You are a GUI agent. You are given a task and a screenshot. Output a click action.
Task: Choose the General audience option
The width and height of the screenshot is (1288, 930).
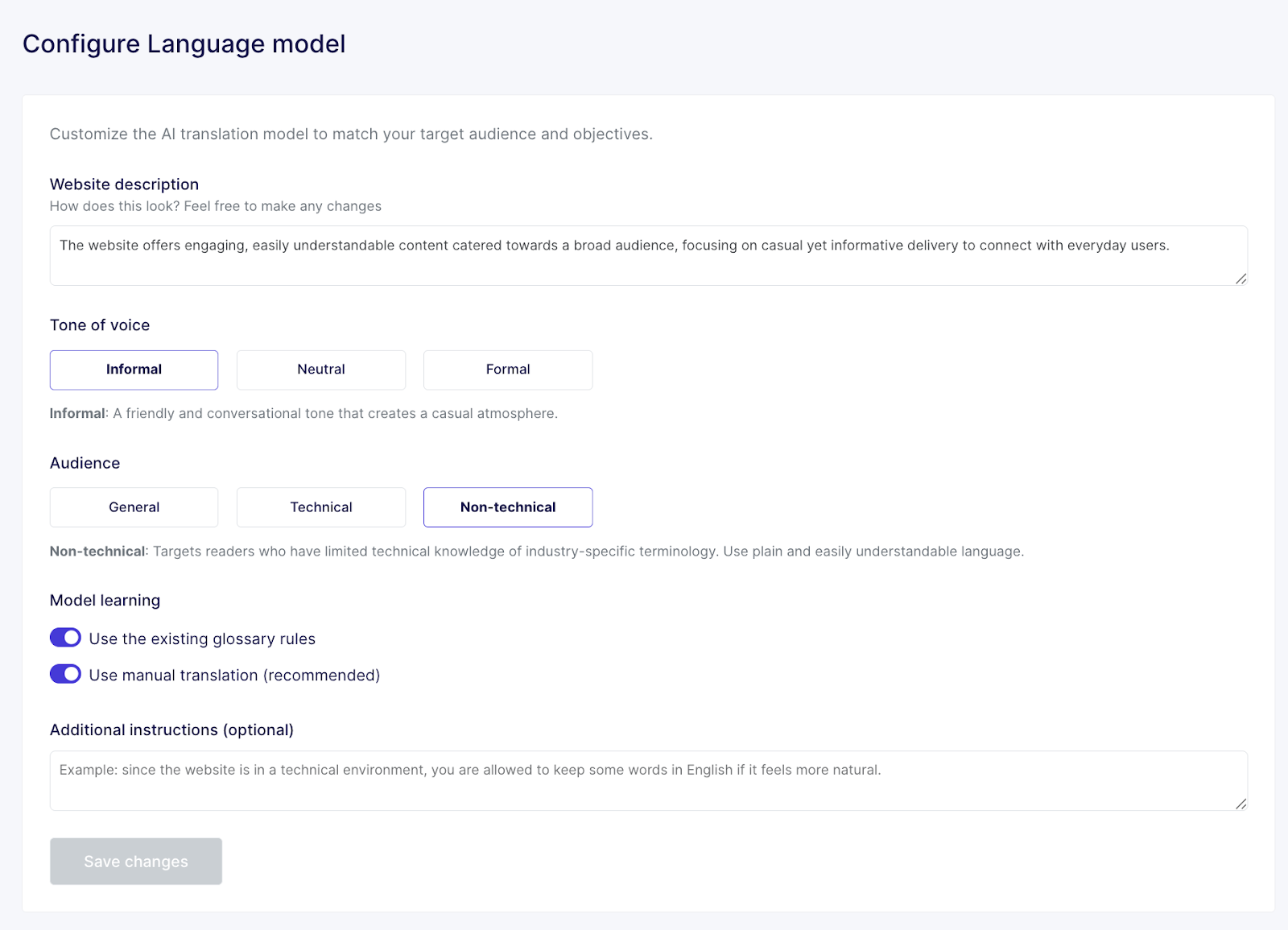[134, 506]
